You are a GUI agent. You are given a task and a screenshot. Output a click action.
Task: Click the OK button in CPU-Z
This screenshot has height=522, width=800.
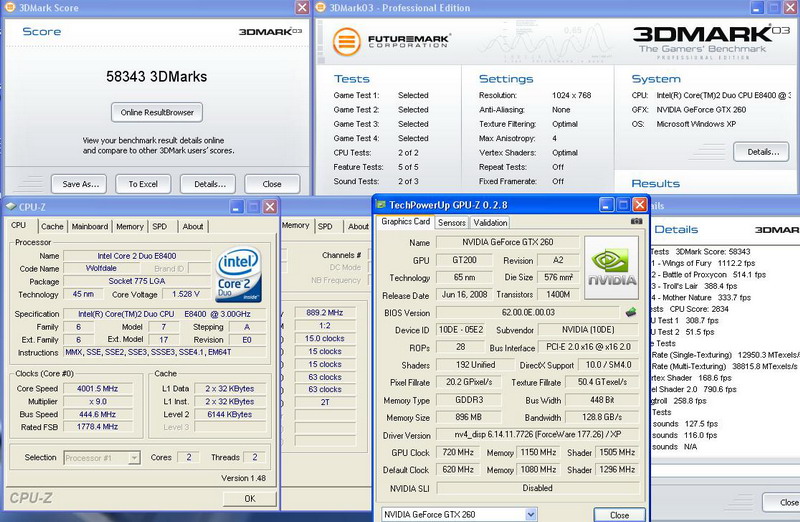pos(249,499)
